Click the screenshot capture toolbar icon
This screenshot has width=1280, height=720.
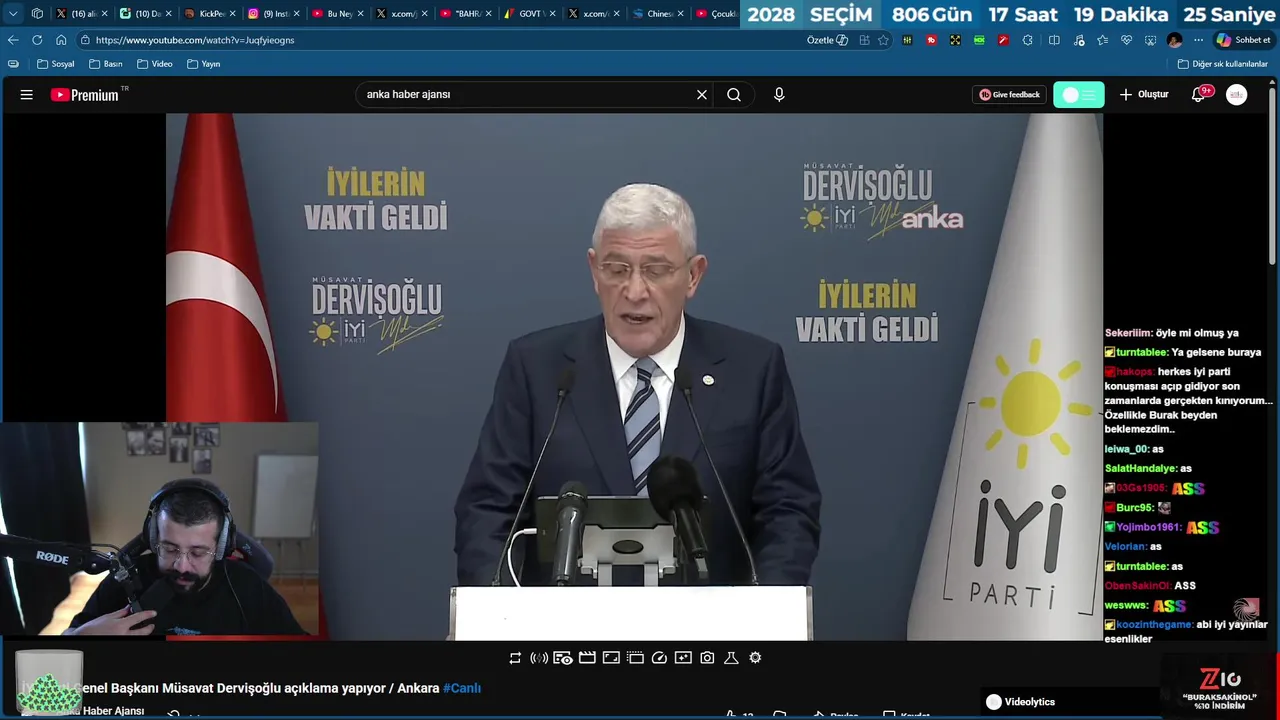1150,40
